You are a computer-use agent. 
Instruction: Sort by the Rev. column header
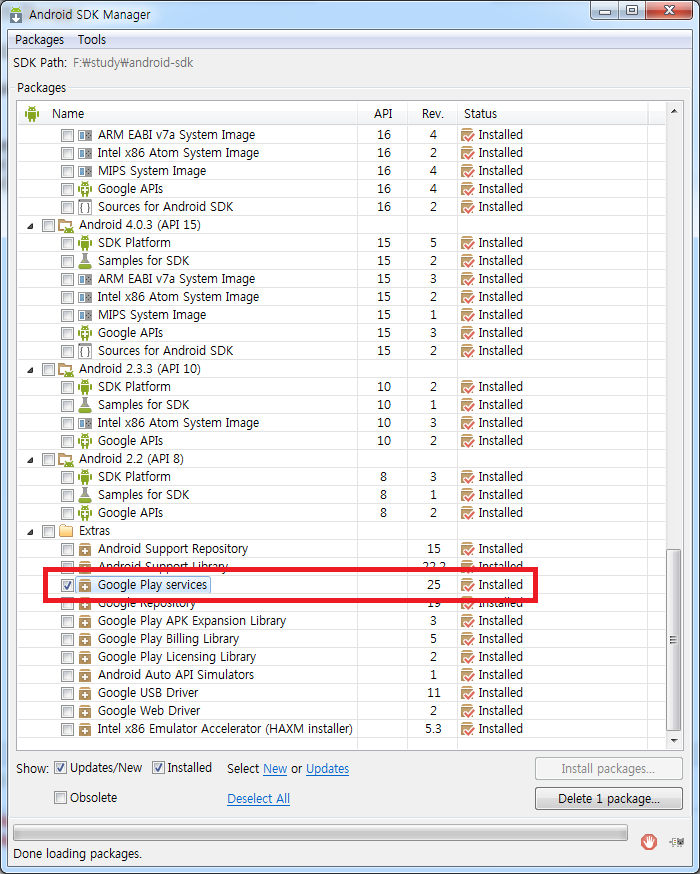tap(432, 114)
